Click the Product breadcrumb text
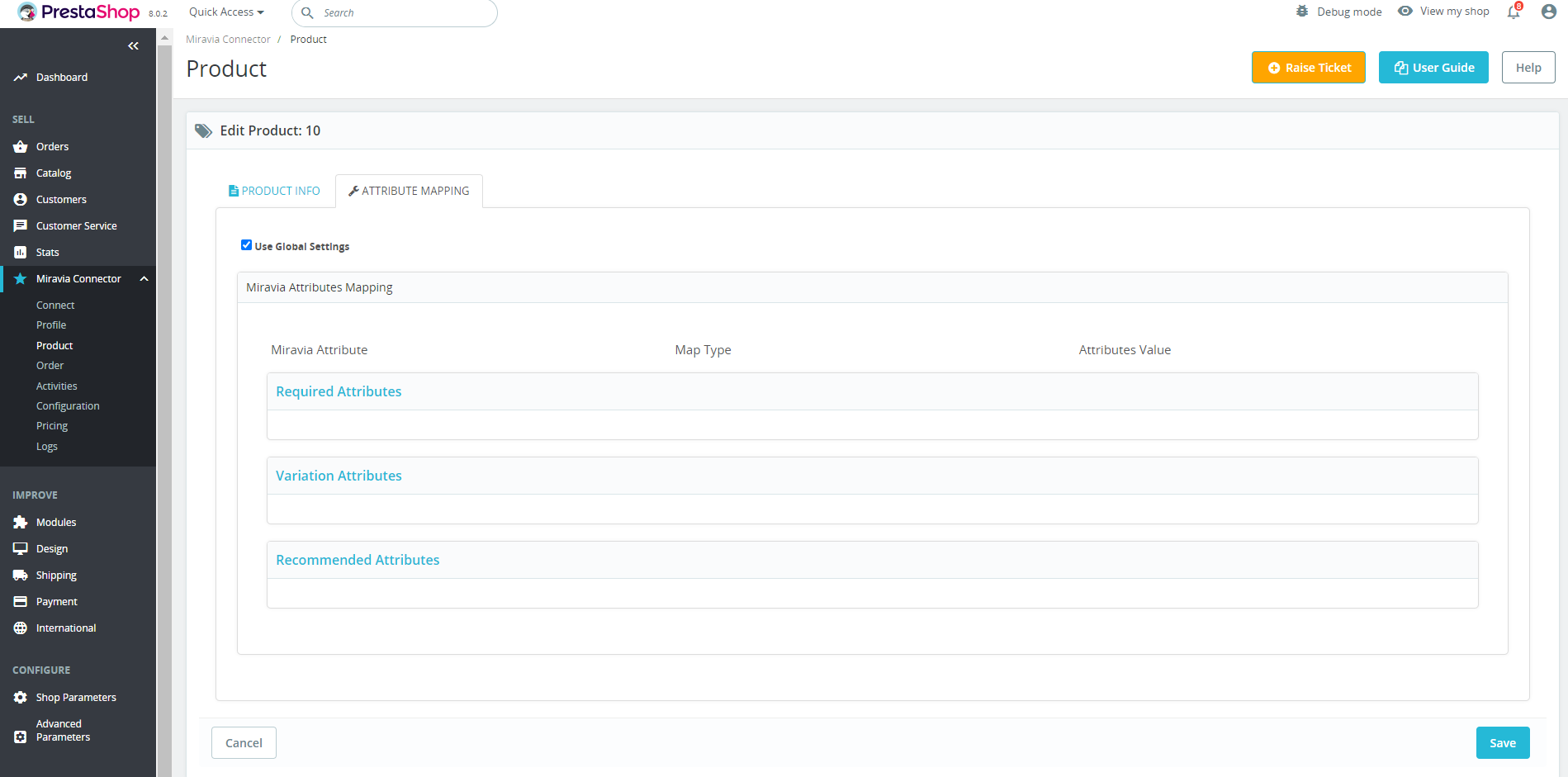Image resolution: width=1568 pixels, height=777 pixels. 309,40
